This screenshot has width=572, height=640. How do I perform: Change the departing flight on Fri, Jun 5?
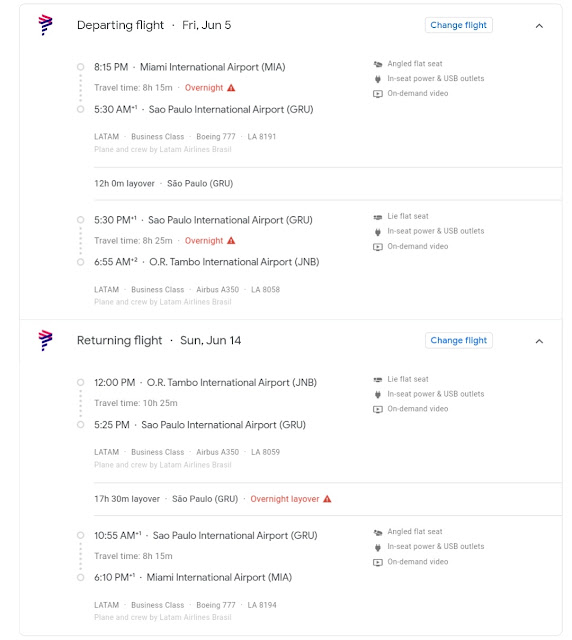(458, 25)
